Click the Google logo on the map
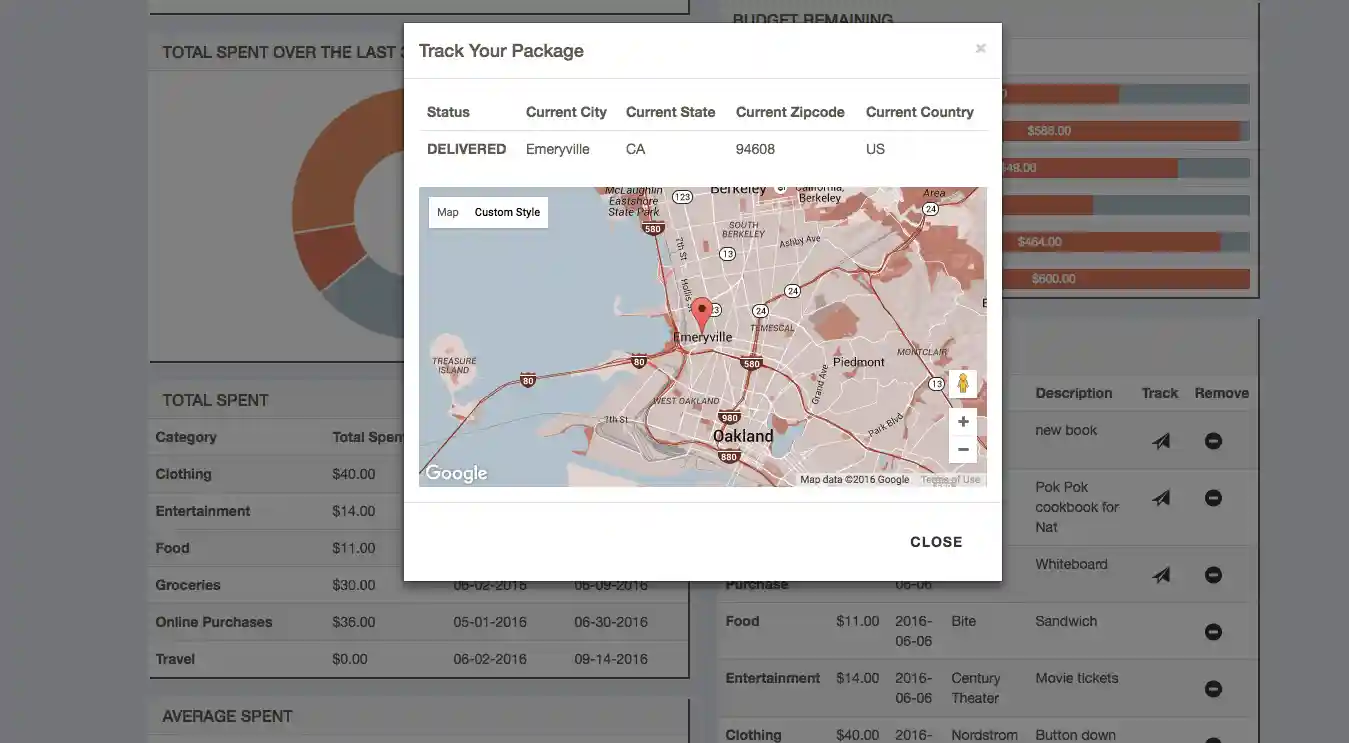 (x=456, y=474)
